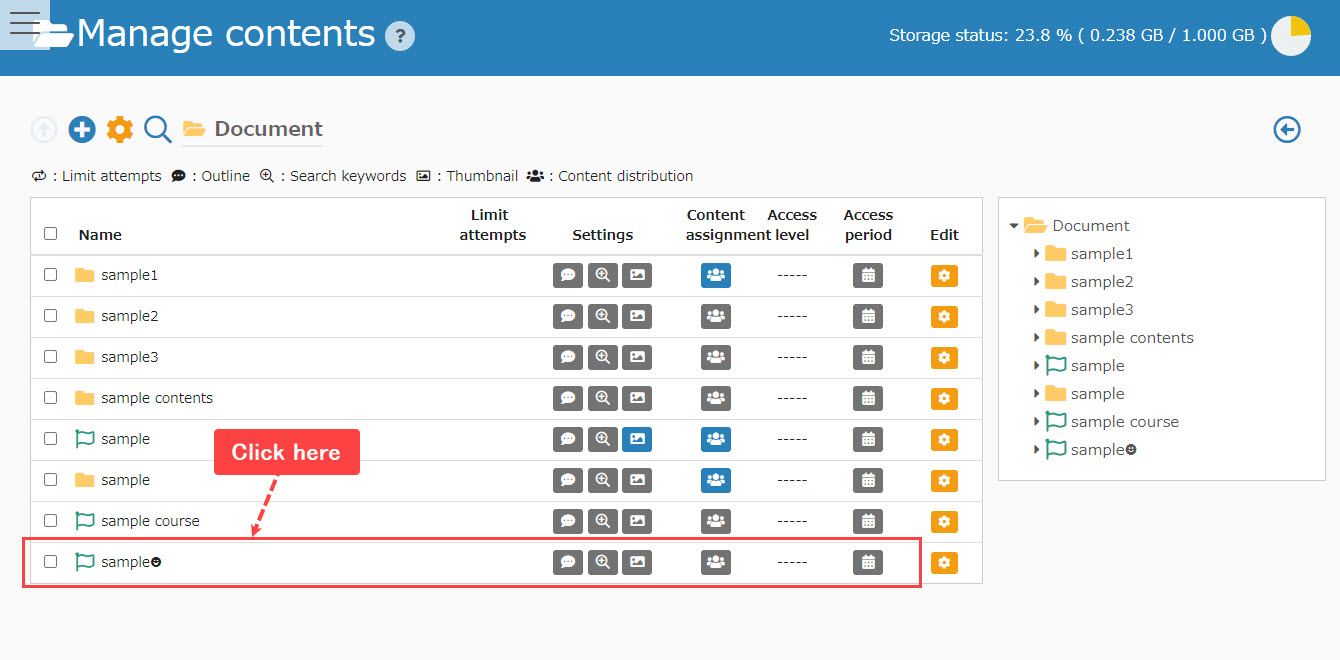Collapse the Document tree root

coord(1015,226)
